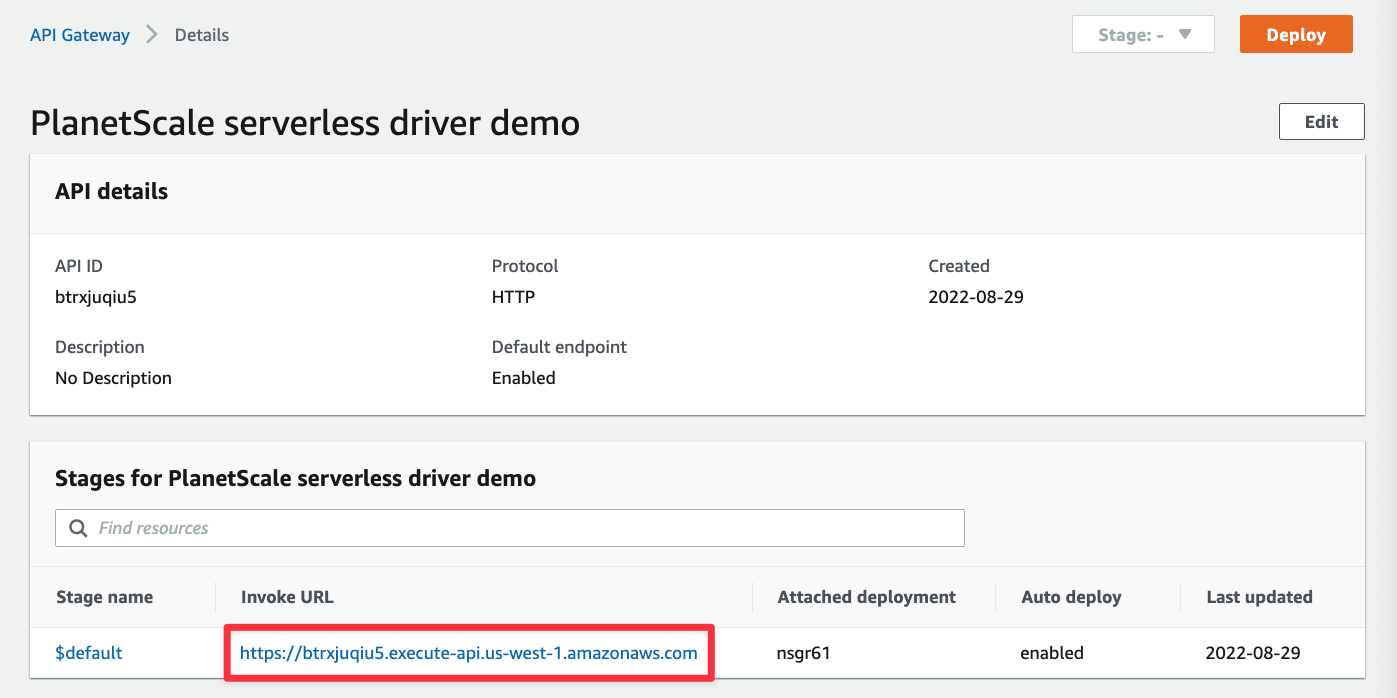Focus the Find resources search field
The height and width of the screenshot is (698, 1397).
point(510,528)
